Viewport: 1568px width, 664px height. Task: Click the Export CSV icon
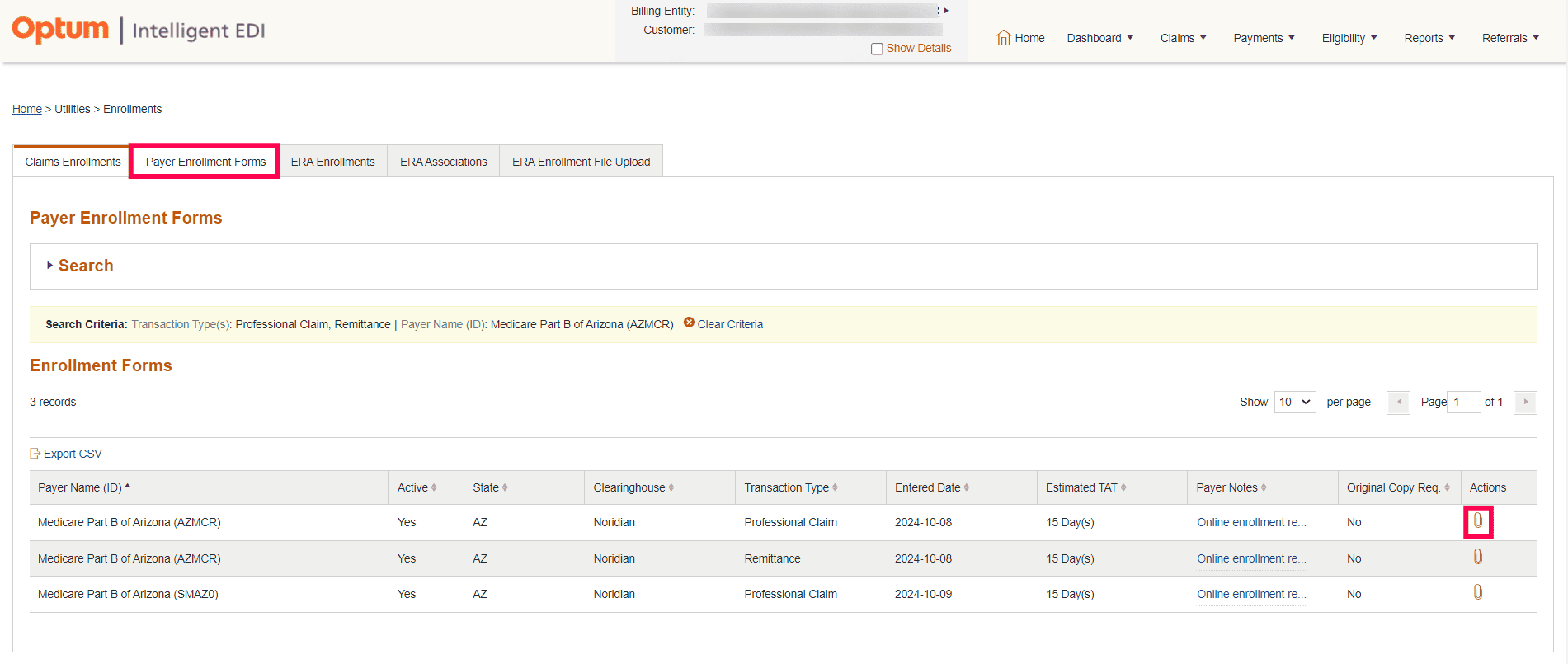click(x=35, y=454)
